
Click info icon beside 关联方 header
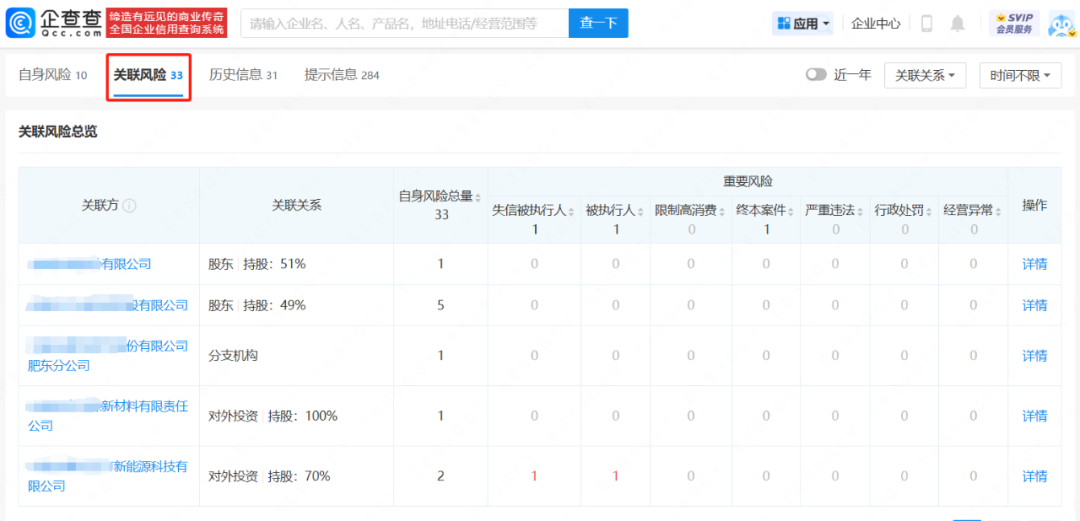[x=129, y=205]
